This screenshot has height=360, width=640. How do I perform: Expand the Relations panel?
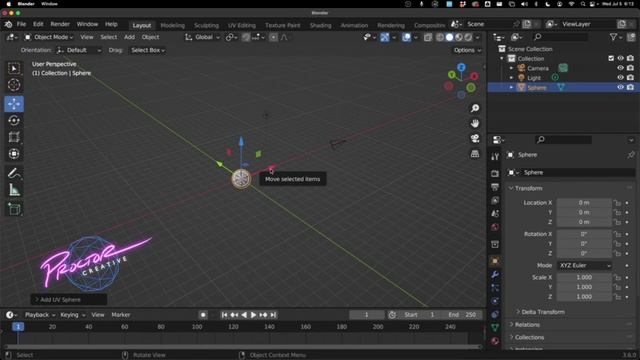pyautogui.click(x=527, y=325)
